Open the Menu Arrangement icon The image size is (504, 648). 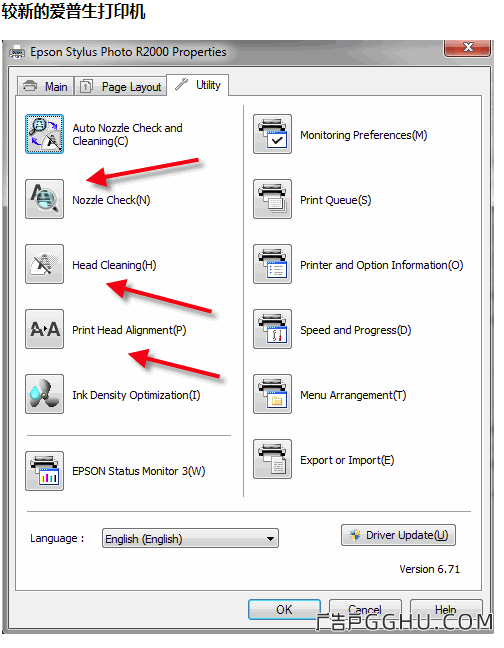[x=272, y=394]
